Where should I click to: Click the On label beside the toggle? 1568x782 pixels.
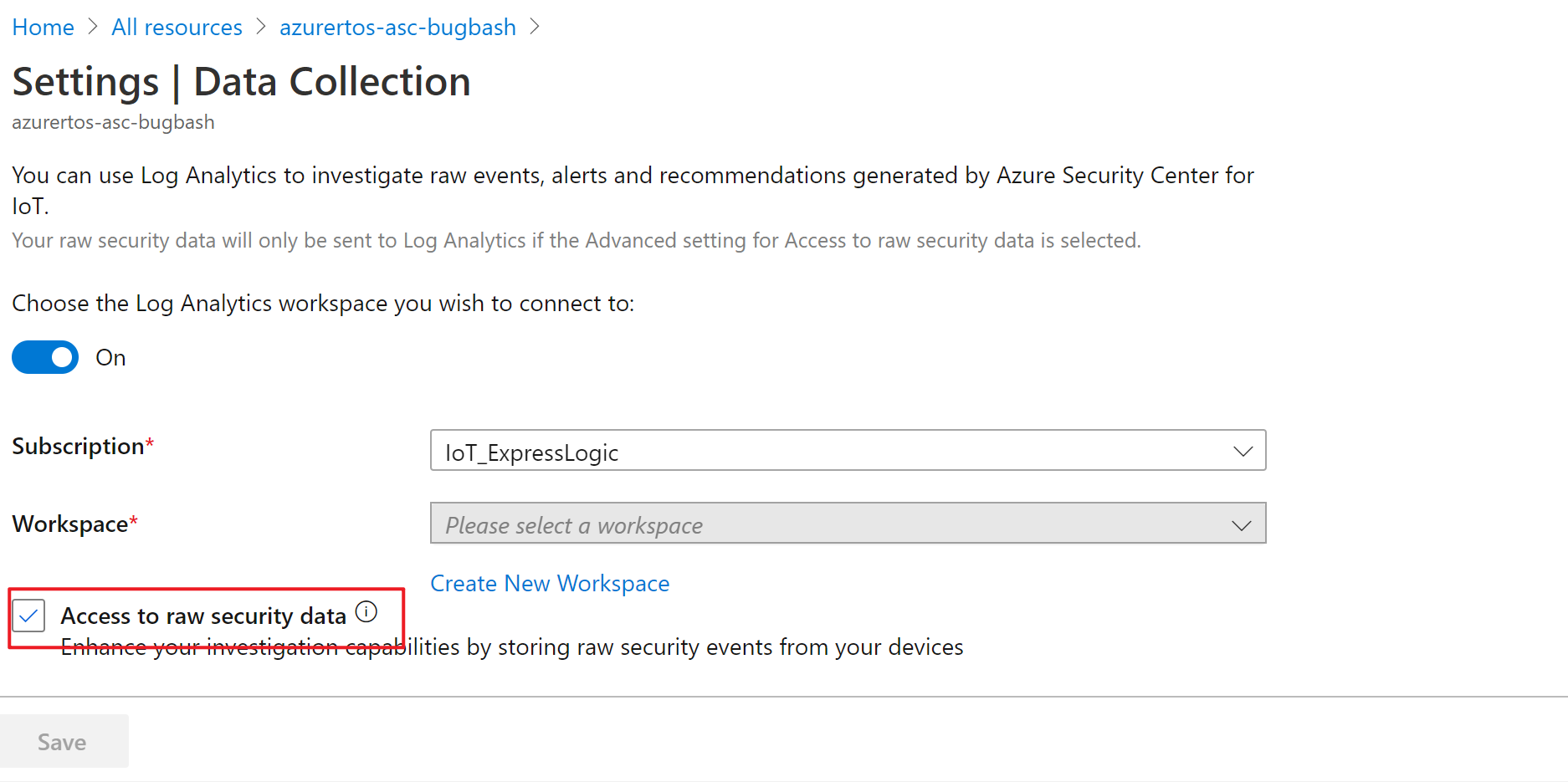[x=110, y=358]
